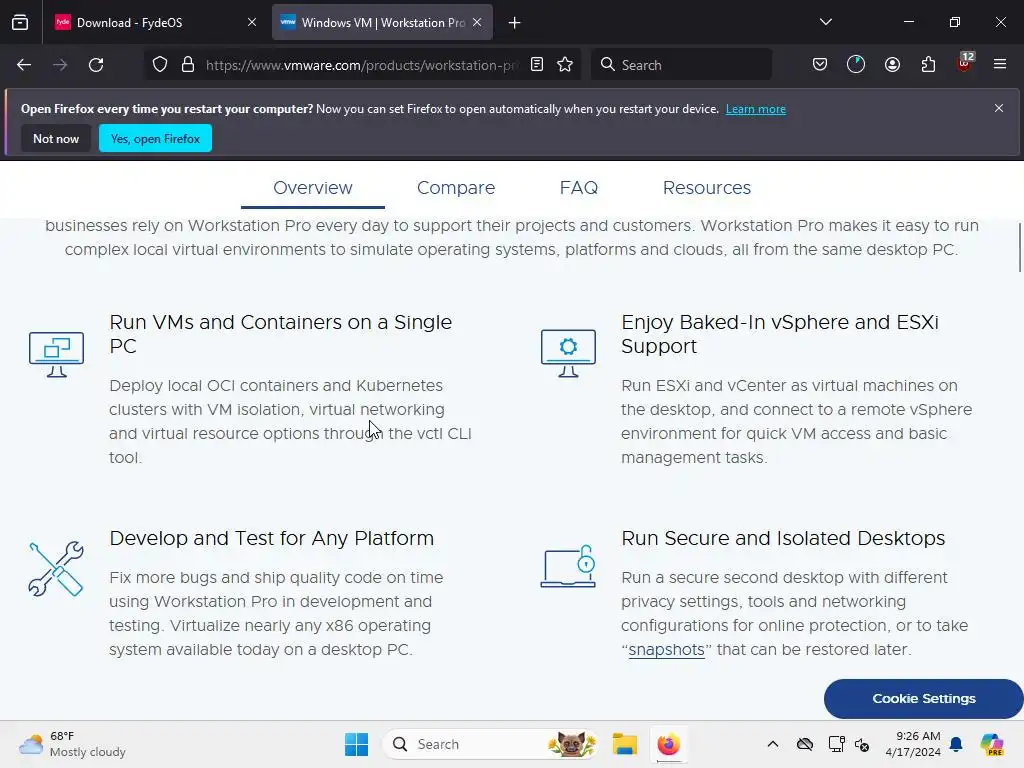Click the page vertical scrollbar thumb
Image resolution: width=1024 pixels, height=768 pixels.
[x=1020, y=248]
